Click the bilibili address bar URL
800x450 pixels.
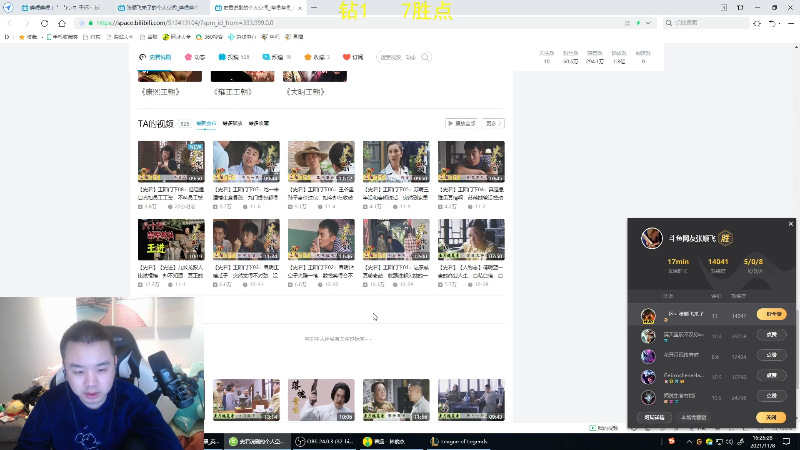(185, 23)
